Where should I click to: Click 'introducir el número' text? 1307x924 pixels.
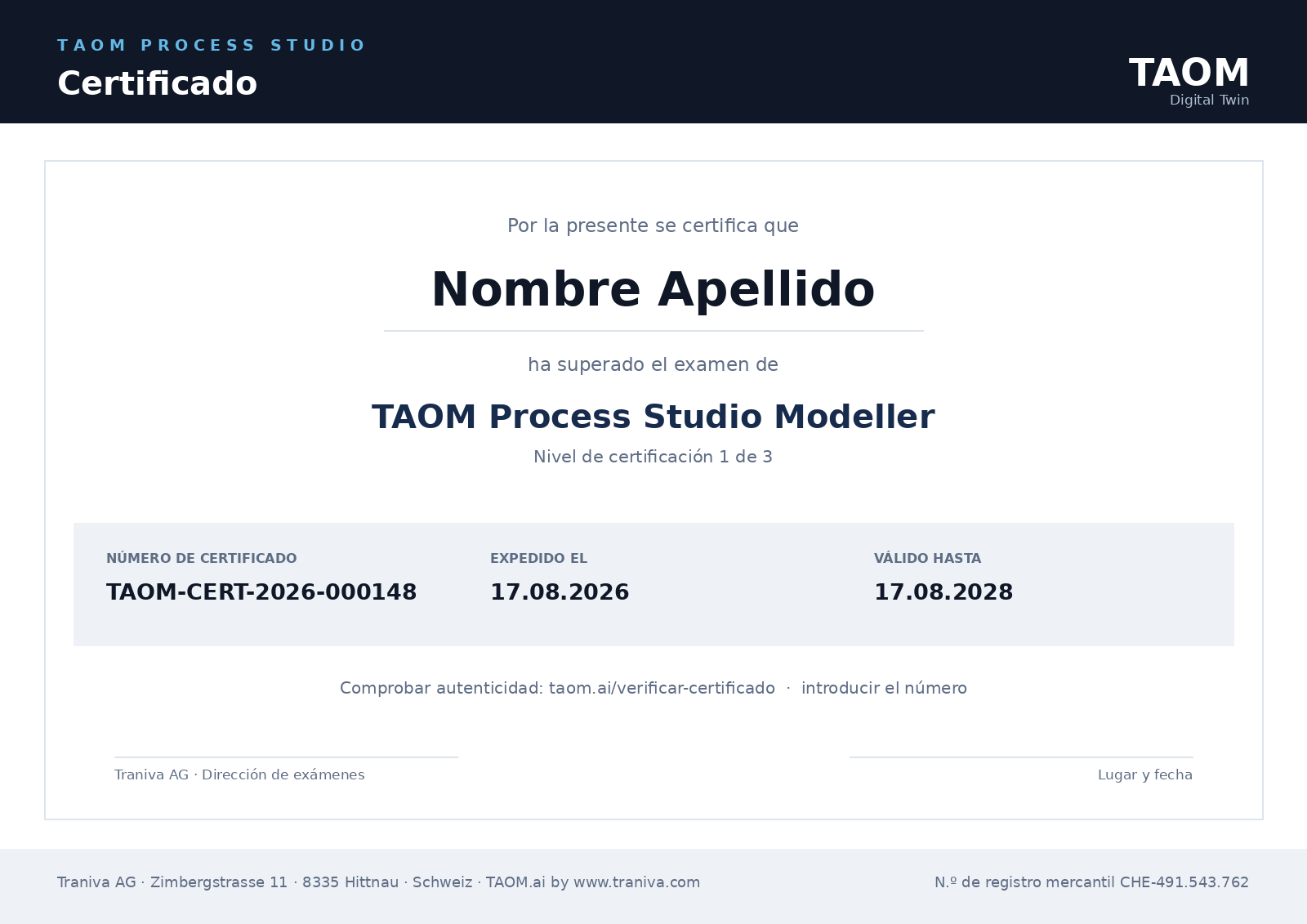tap(884, 688)
